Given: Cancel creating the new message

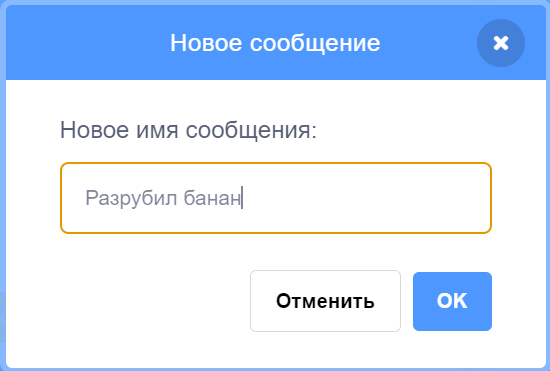Looking at the screenshot, I should tap(325, 301).
